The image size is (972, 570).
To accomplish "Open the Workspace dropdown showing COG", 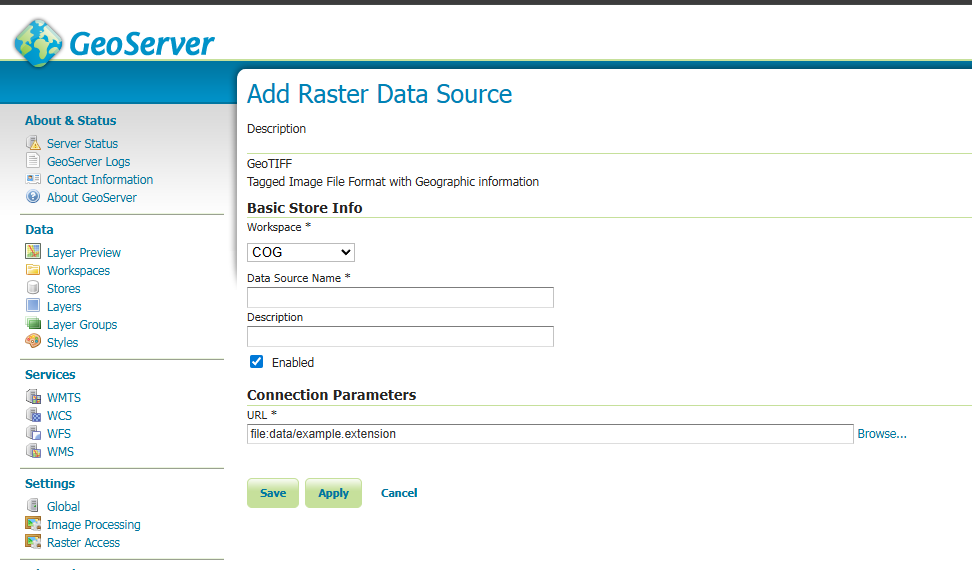I will [300, 253].
